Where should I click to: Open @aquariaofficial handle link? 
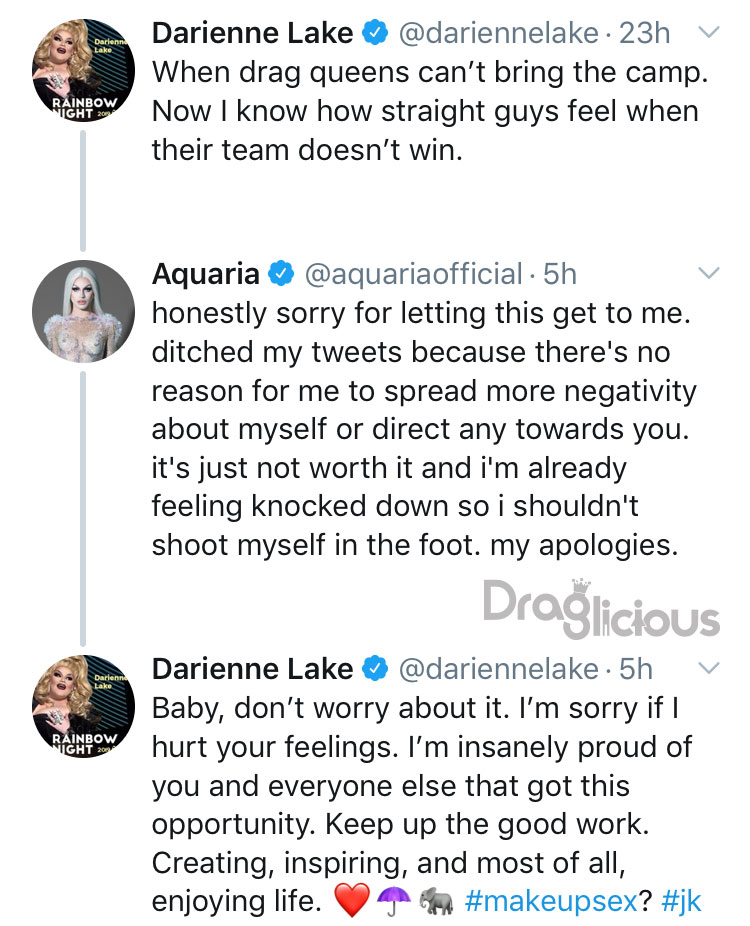414,275
